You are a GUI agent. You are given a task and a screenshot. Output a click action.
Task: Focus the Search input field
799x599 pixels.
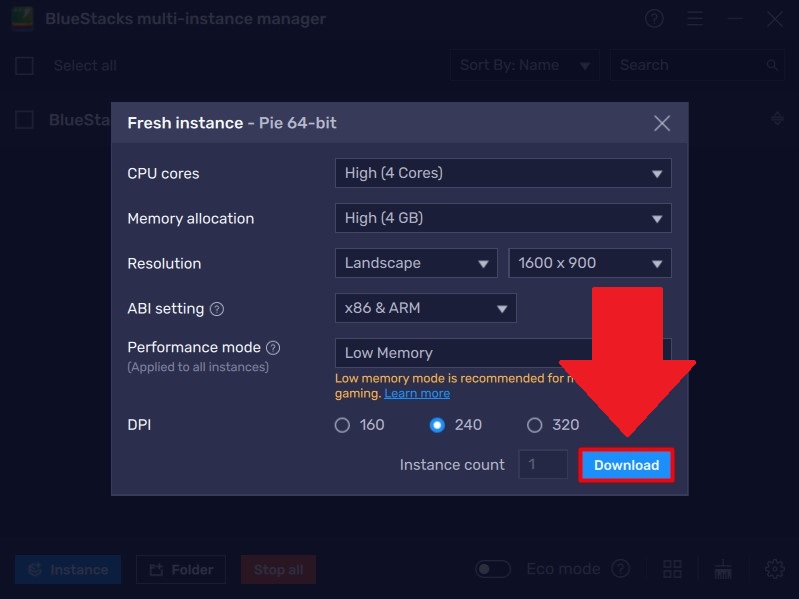click(697, 65)
